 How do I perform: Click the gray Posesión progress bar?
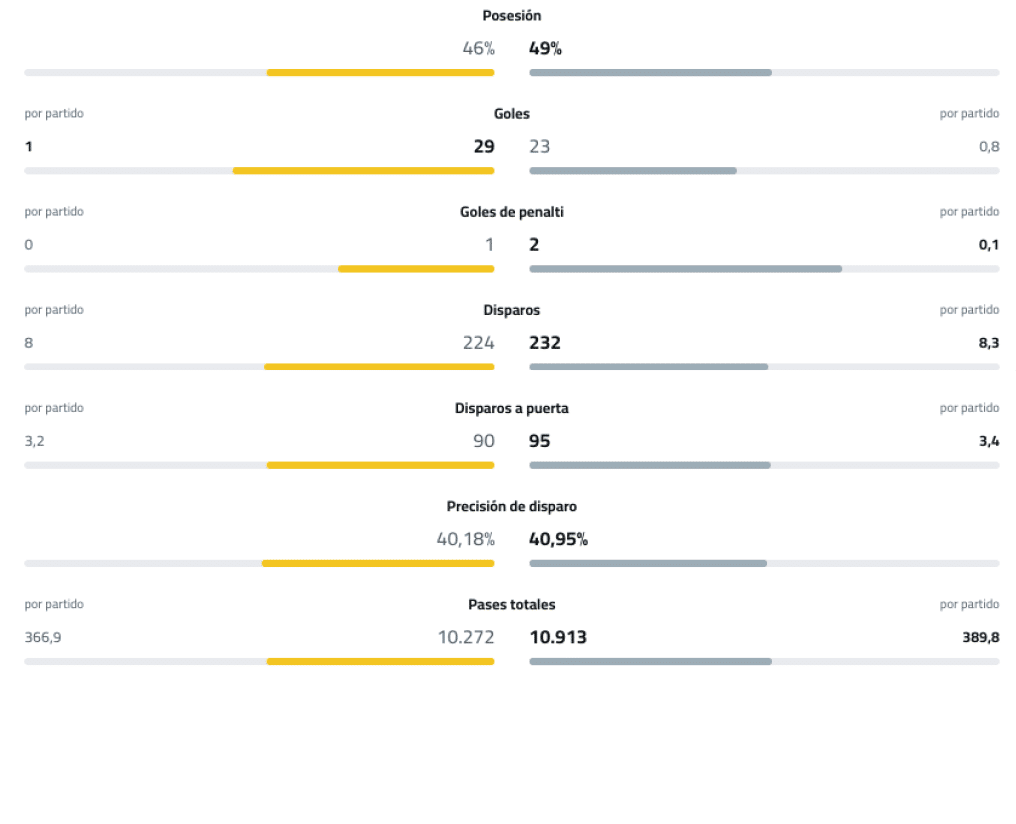[650, 73]
